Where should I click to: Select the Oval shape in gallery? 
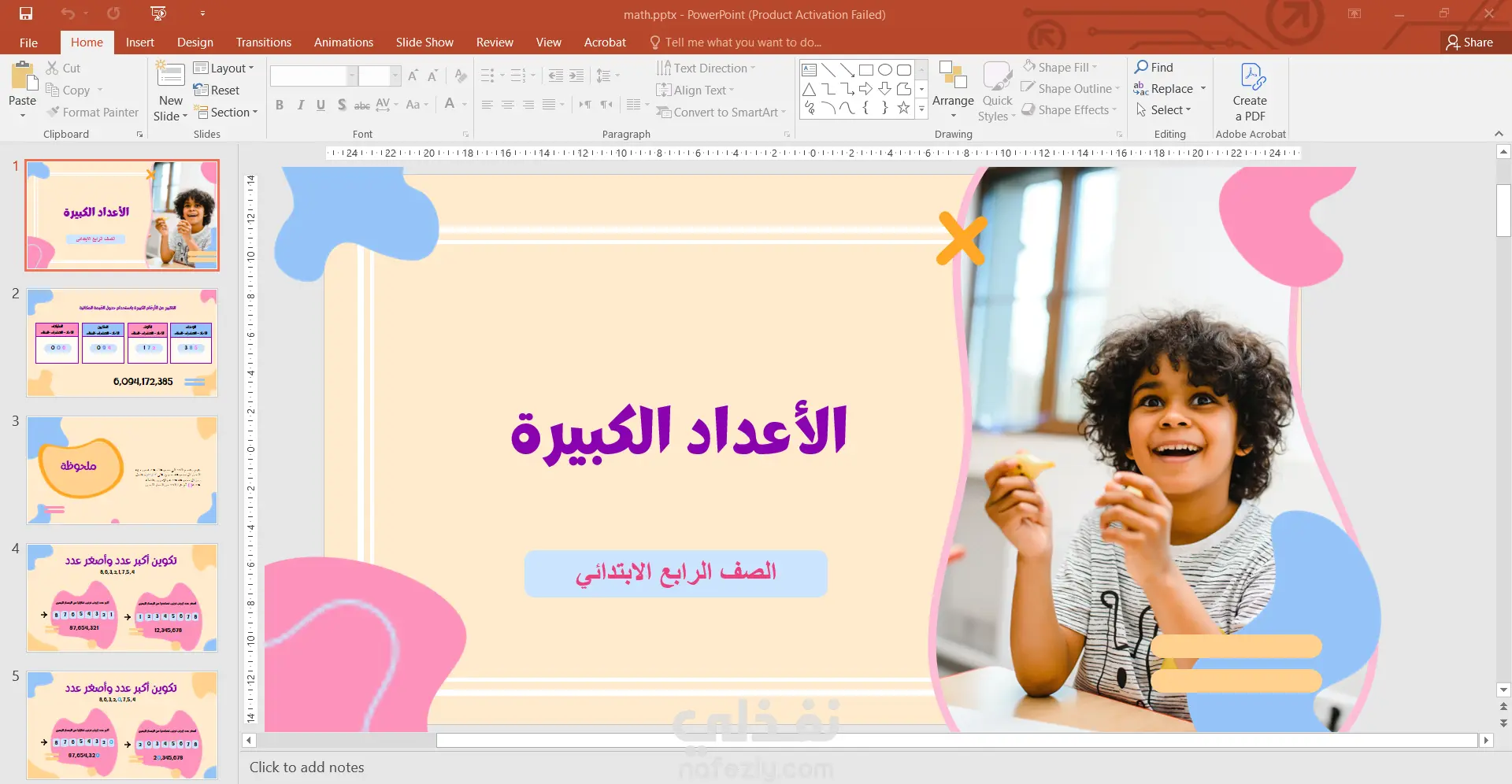(x=884, y=69)
